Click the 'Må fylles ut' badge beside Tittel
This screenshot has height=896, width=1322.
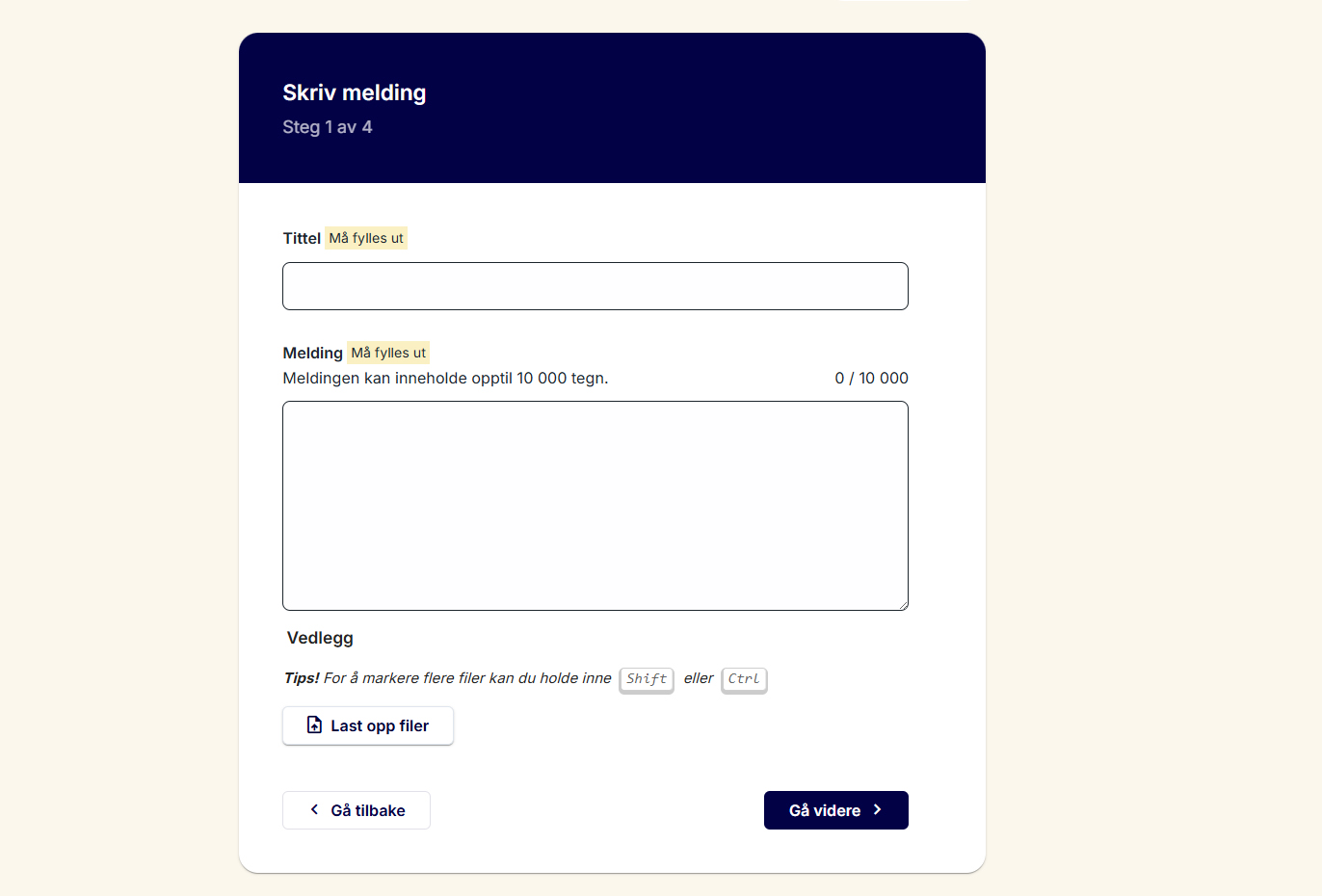click(366, 238)
